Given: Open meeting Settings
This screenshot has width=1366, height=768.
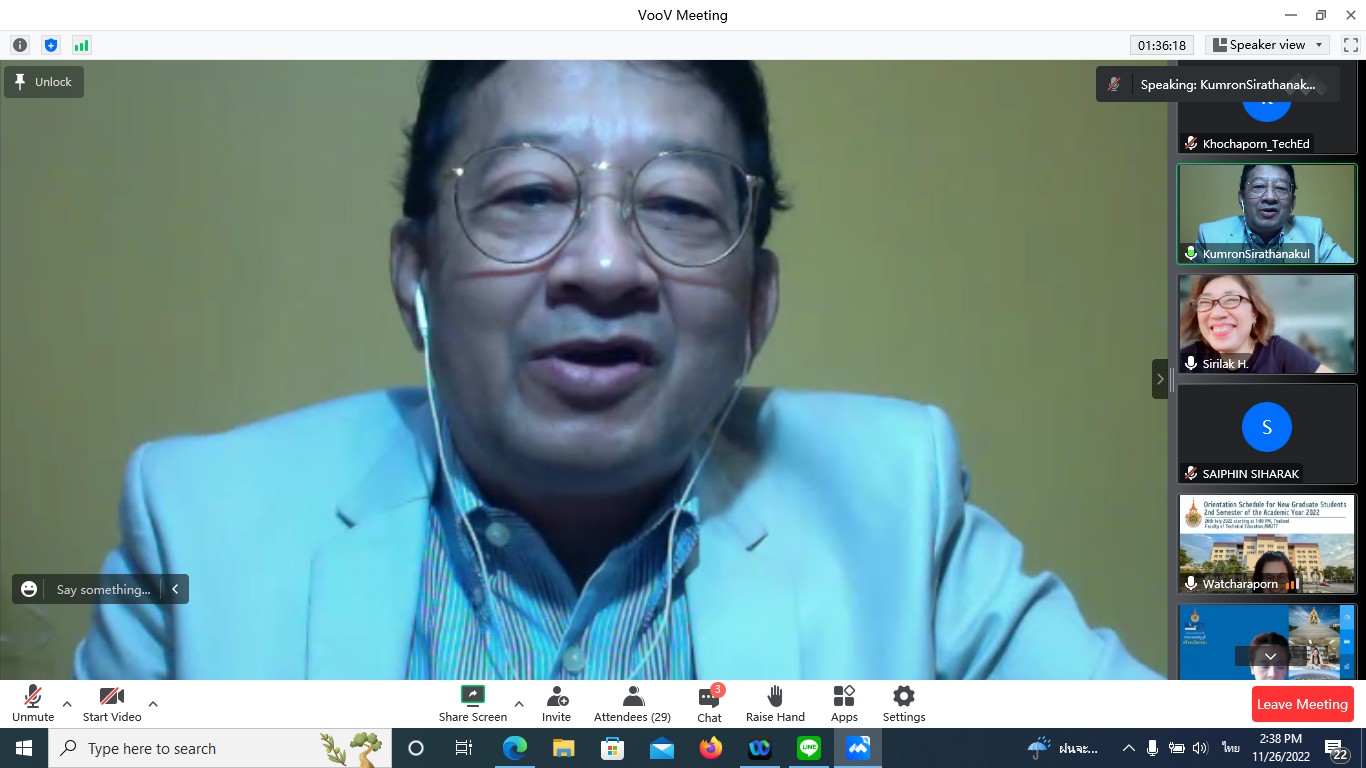Looking at the screenshot, I should point(904,704).
